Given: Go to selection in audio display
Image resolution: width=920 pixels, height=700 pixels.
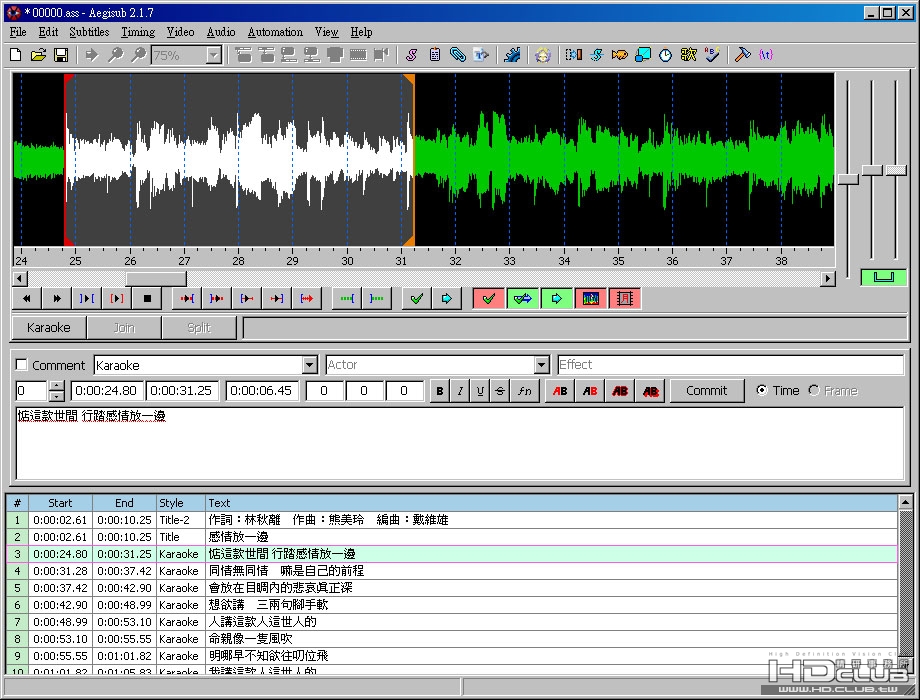Looking at the screenshot, I should pos(447,299).
